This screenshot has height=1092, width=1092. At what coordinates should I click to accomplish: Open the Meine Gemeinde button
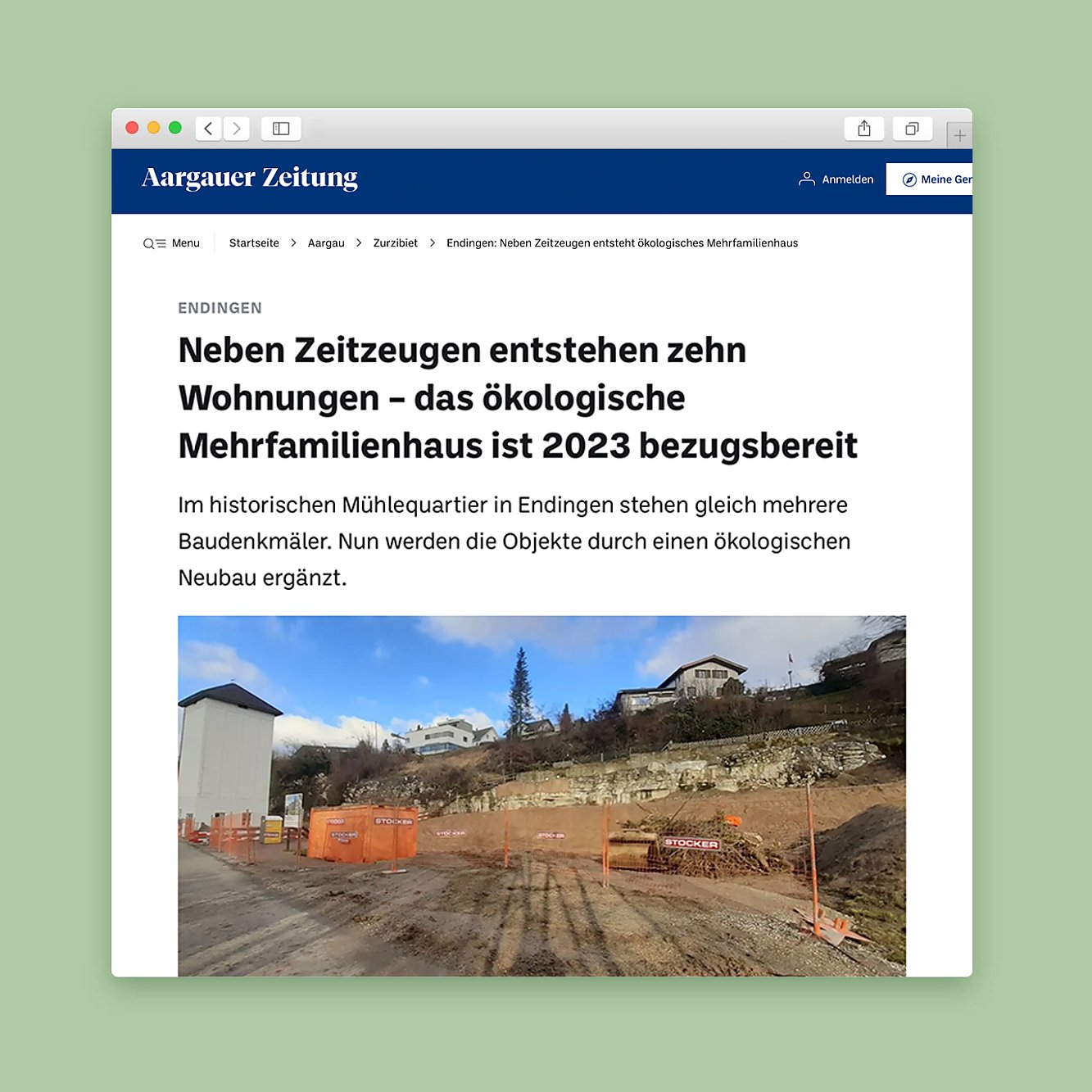pos(934,179)
